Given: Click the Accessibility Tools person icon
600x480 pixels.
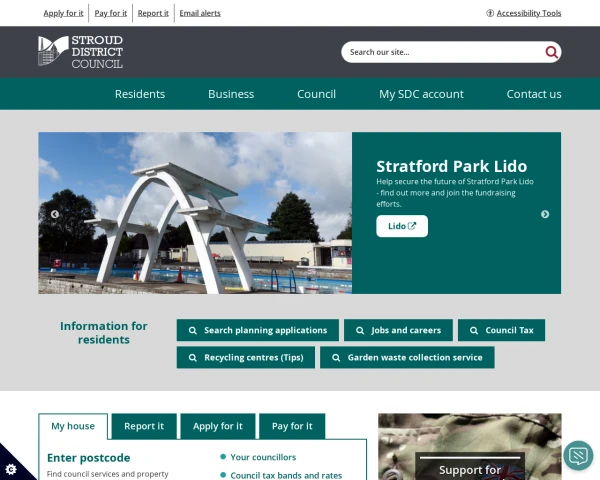Looking at the screenshot, I should (x=490, y=13).
